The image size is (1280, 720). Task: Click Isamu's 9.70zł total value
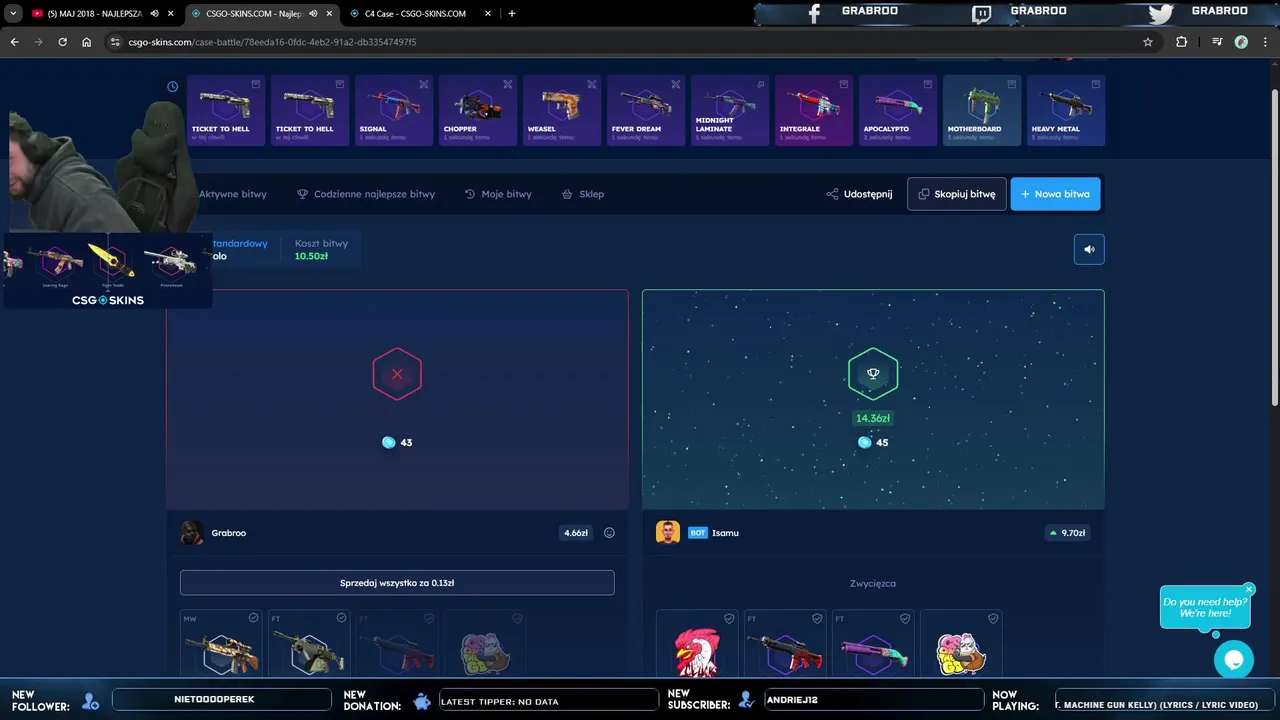point(1066,533)
